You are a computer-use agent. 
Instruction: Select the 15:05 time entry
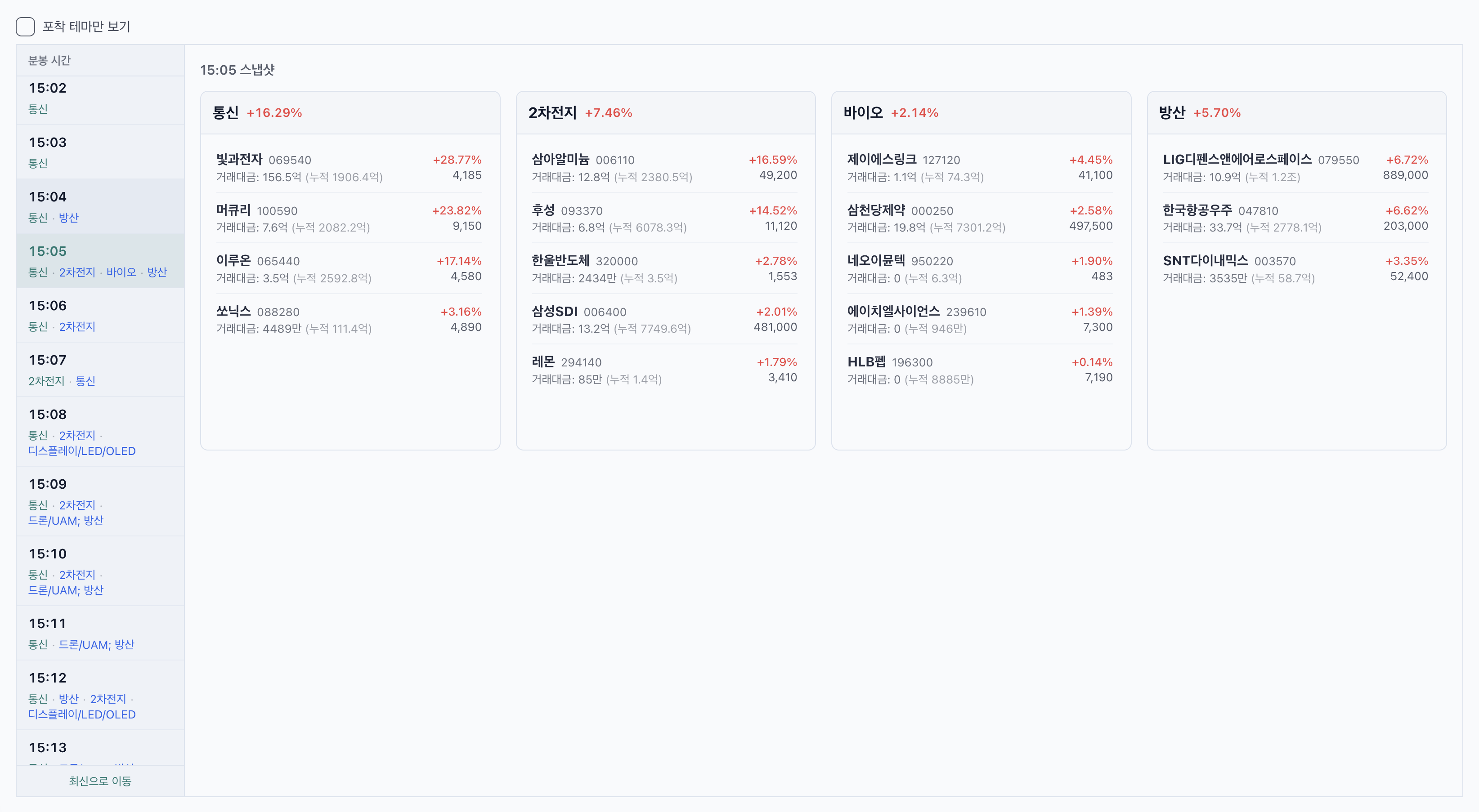pyautogui.click(x=100, y=261)
